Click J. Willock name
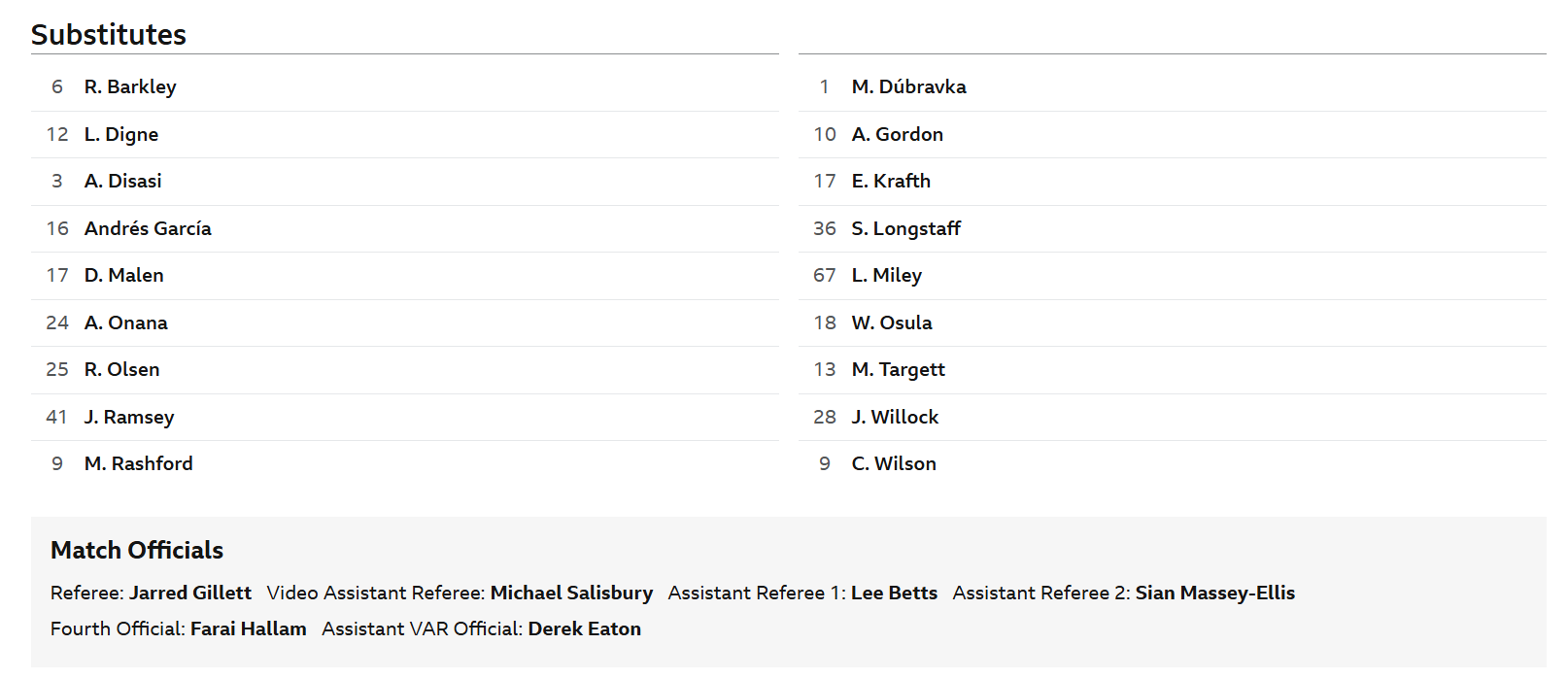Viewport: 1568px width, 679px height. 896,417
